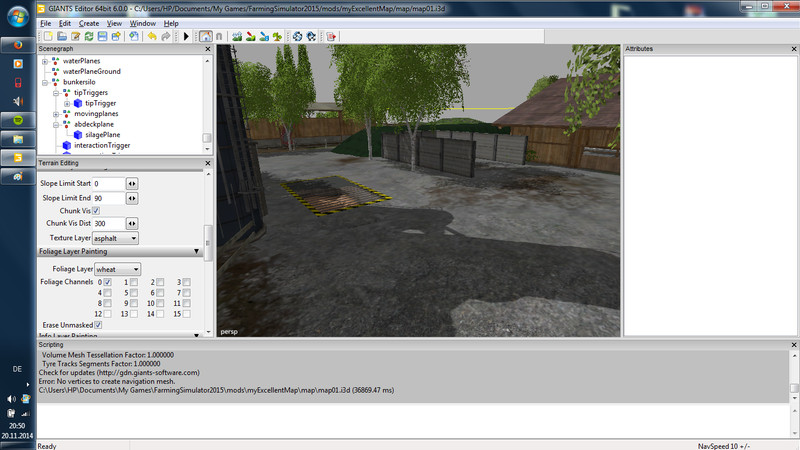Collapse the tipTriggers tree node

pyautogui.click(x=56, y=93)
